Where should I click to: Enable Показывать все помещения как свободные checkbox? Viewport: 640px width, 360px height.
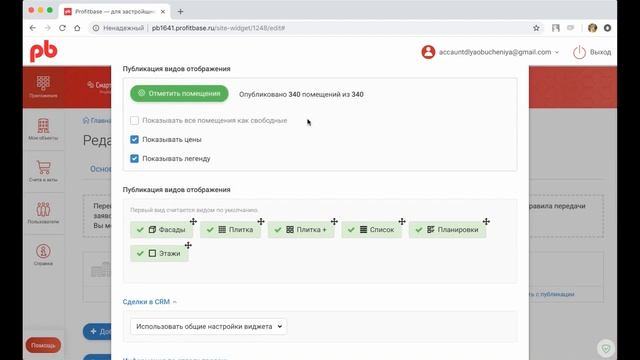134,120
